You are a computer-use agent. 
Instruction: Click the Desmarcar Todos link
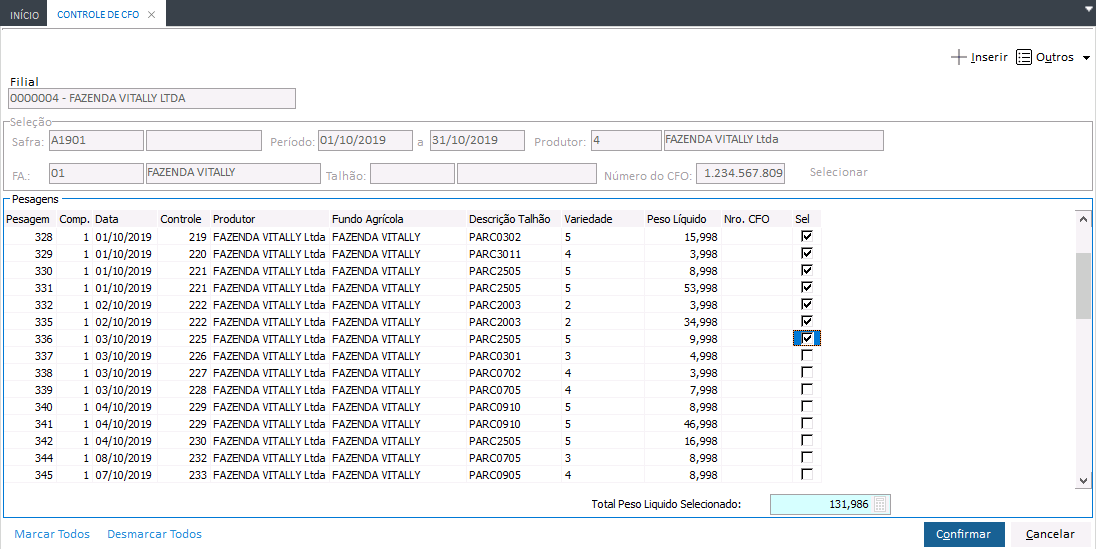click(154, 534)
